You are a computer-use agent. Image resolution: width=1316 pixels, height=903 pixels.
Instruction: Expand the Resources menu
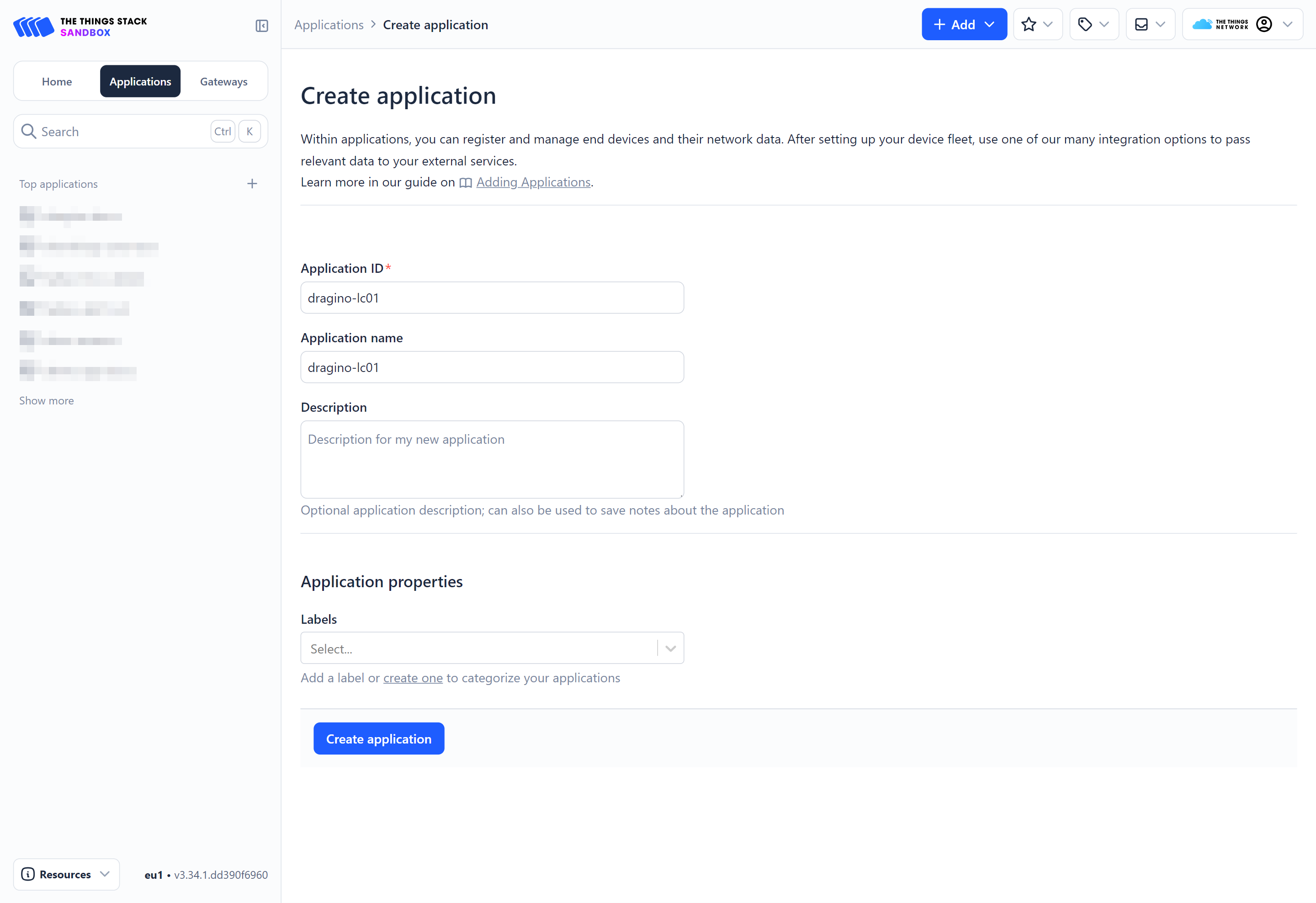(66, 874)
